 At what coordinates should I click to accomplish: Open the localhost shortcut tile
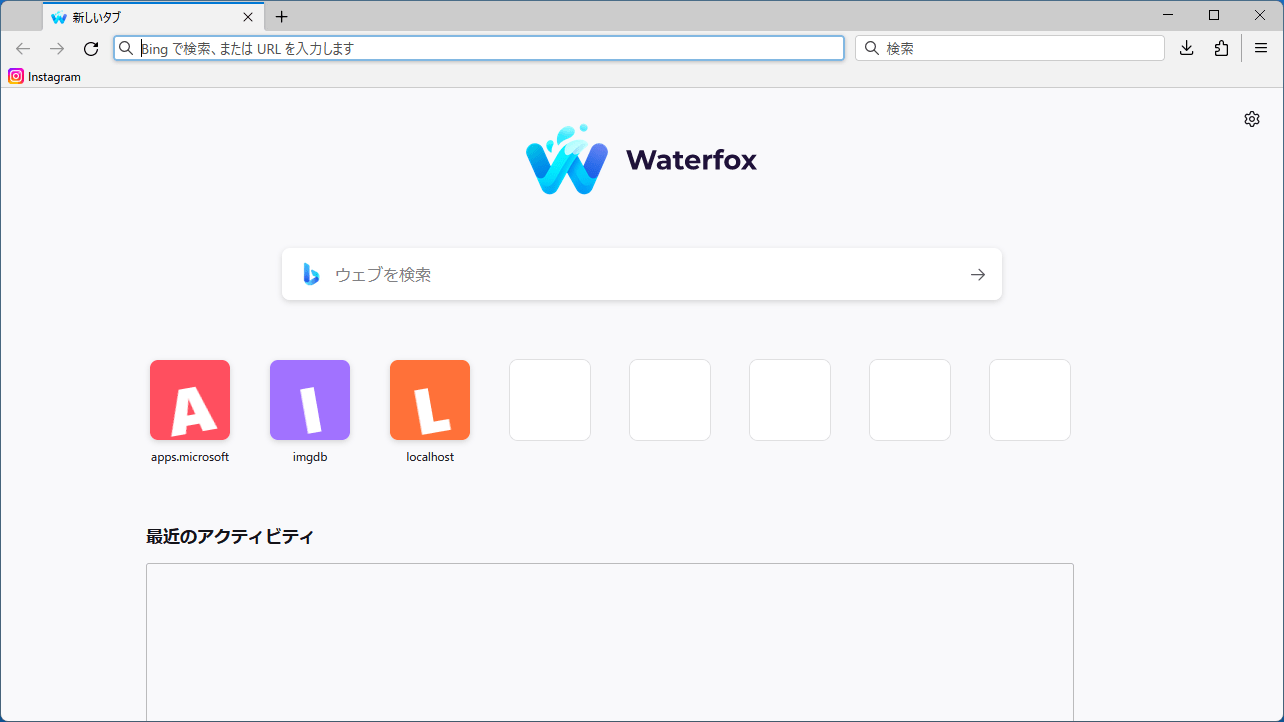430,400
